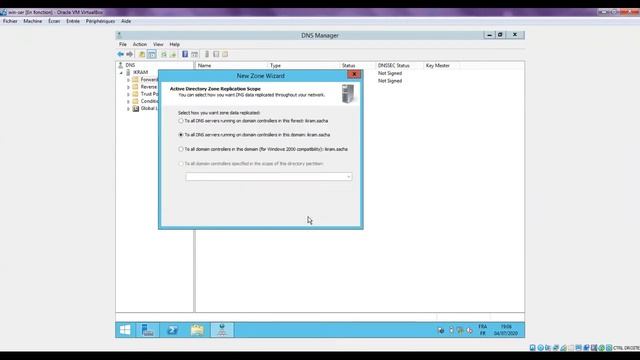Close the New Zone Wizard dialog
Viewport: 640px width, 360px height.
pos(354,74)
